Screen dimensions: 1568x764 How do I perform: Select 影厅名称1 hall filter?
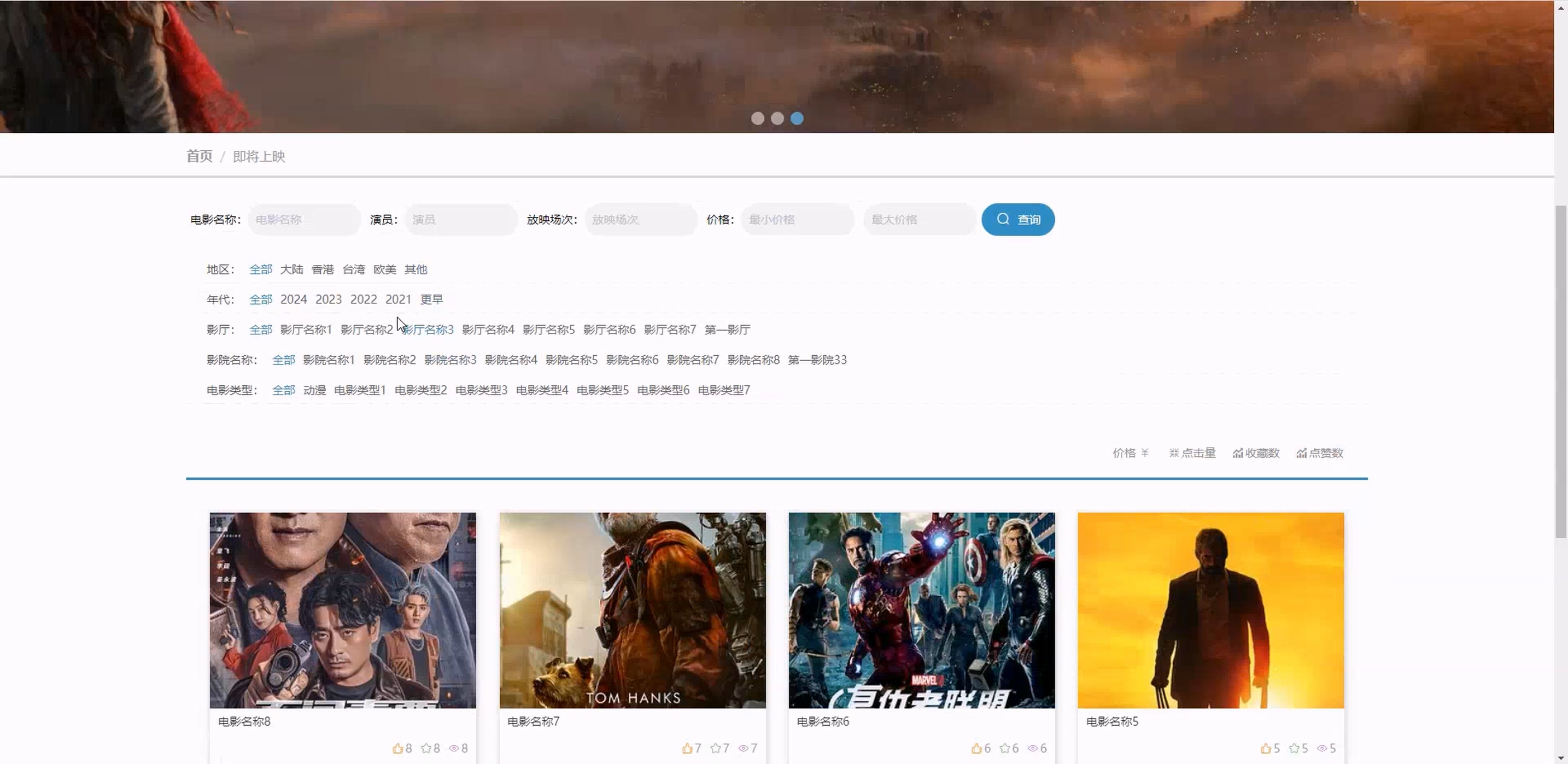[x=306, y=330]
